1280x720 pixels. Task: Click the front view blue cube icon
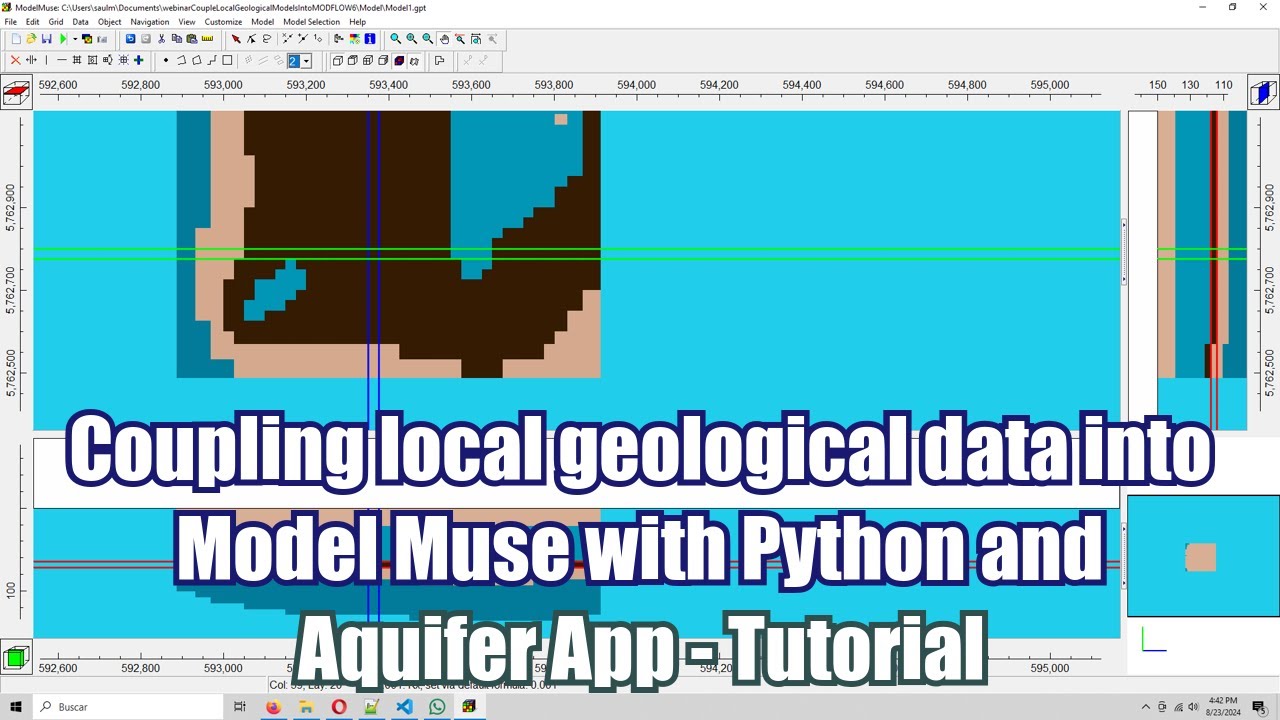(x=1262, y=93)
